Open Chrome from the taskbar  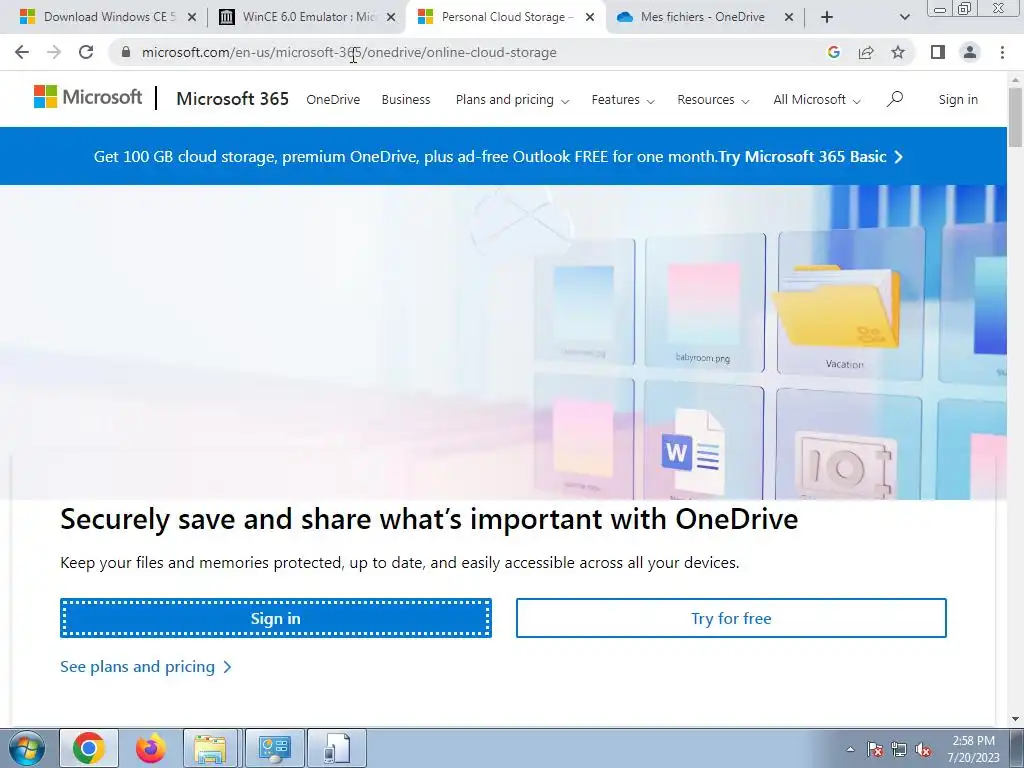pyautogui.click(x=89, y=748)
